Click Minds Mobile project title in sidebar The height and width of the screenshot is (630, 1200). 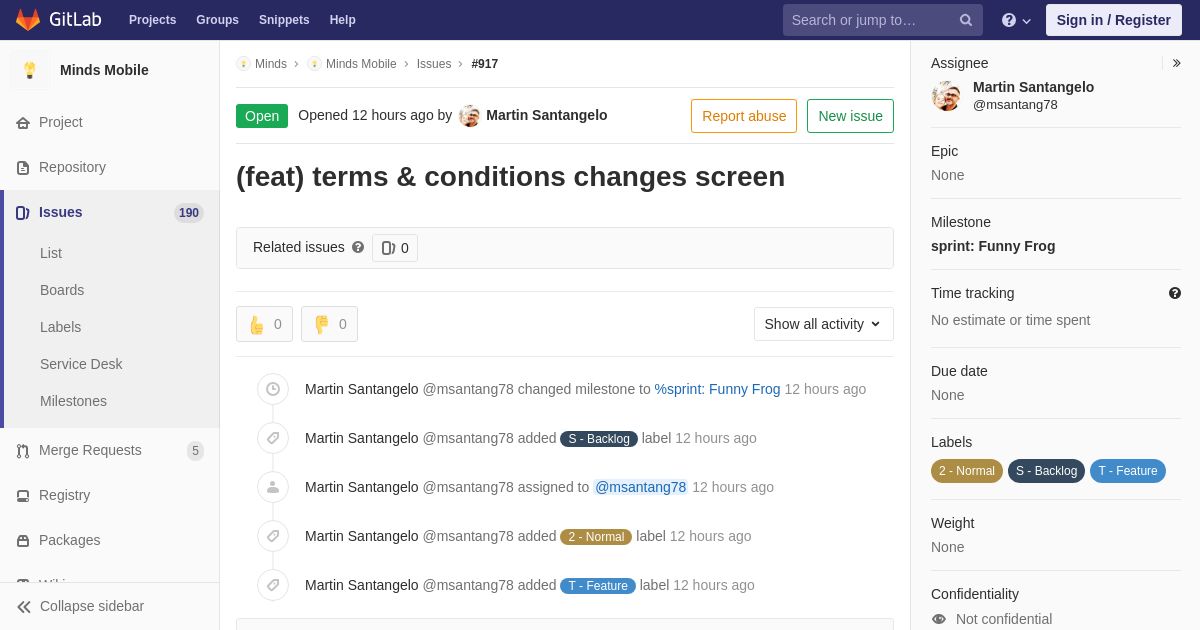click(x=104, y=70)
